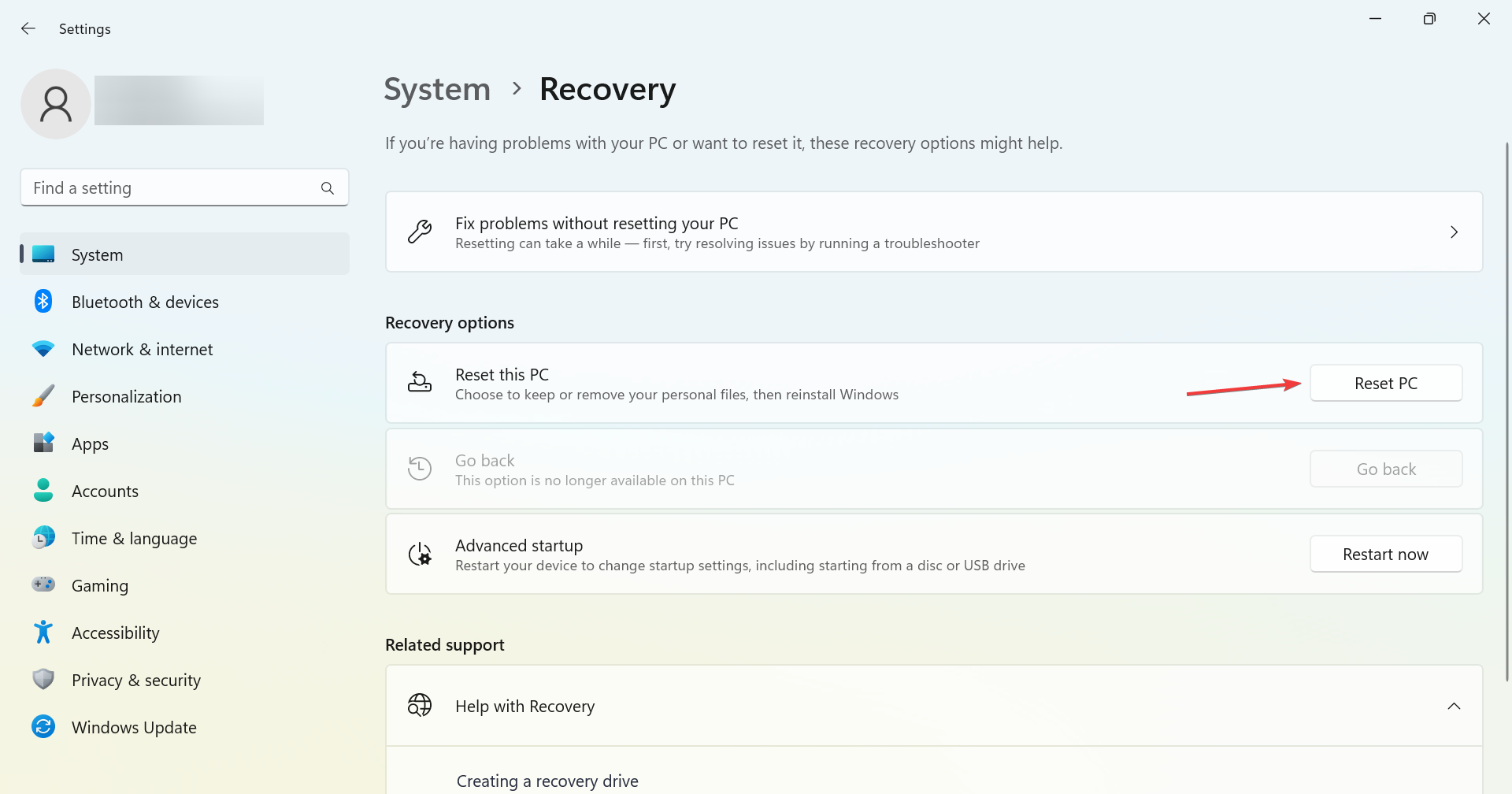Click the Gaming controller icon

point(43,584)
